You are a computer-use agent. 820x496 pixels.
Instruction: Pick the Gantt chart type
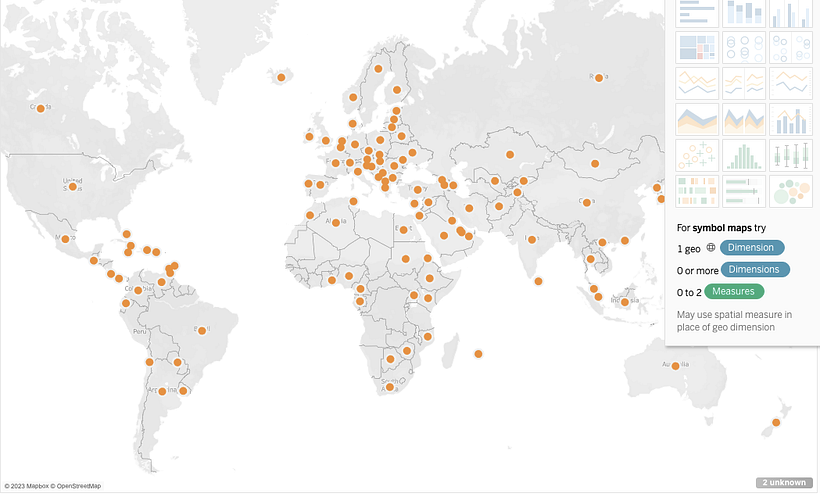click(x=697, y=191)
